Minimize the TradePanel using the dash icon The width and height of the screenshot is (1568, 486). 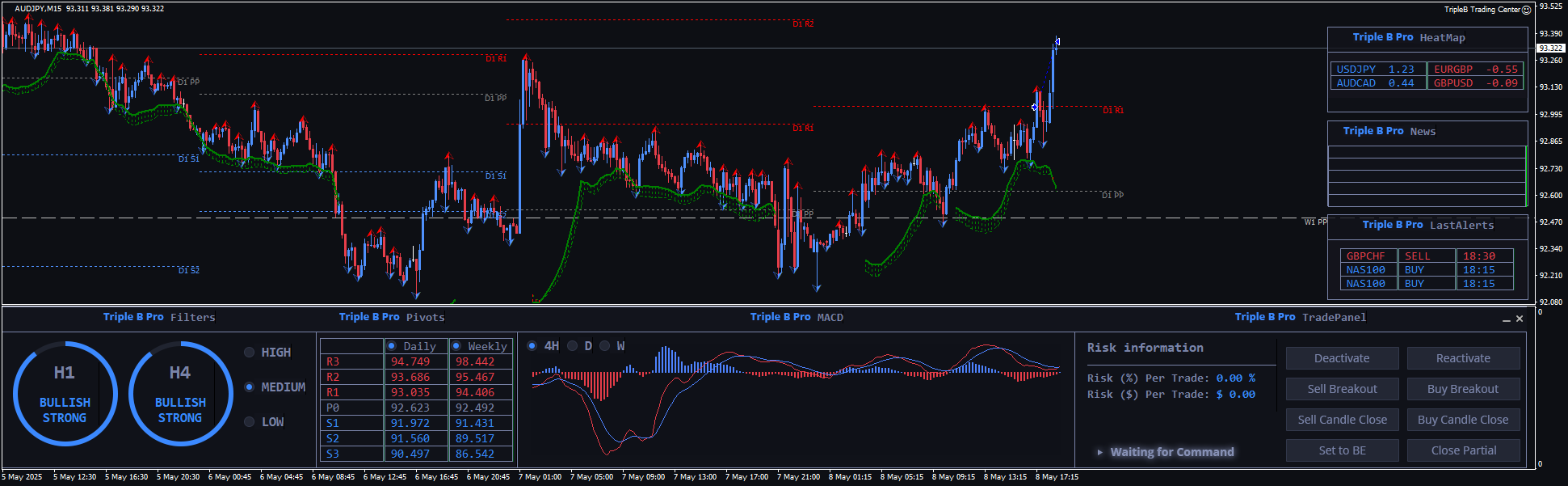tap(1506, 319)
